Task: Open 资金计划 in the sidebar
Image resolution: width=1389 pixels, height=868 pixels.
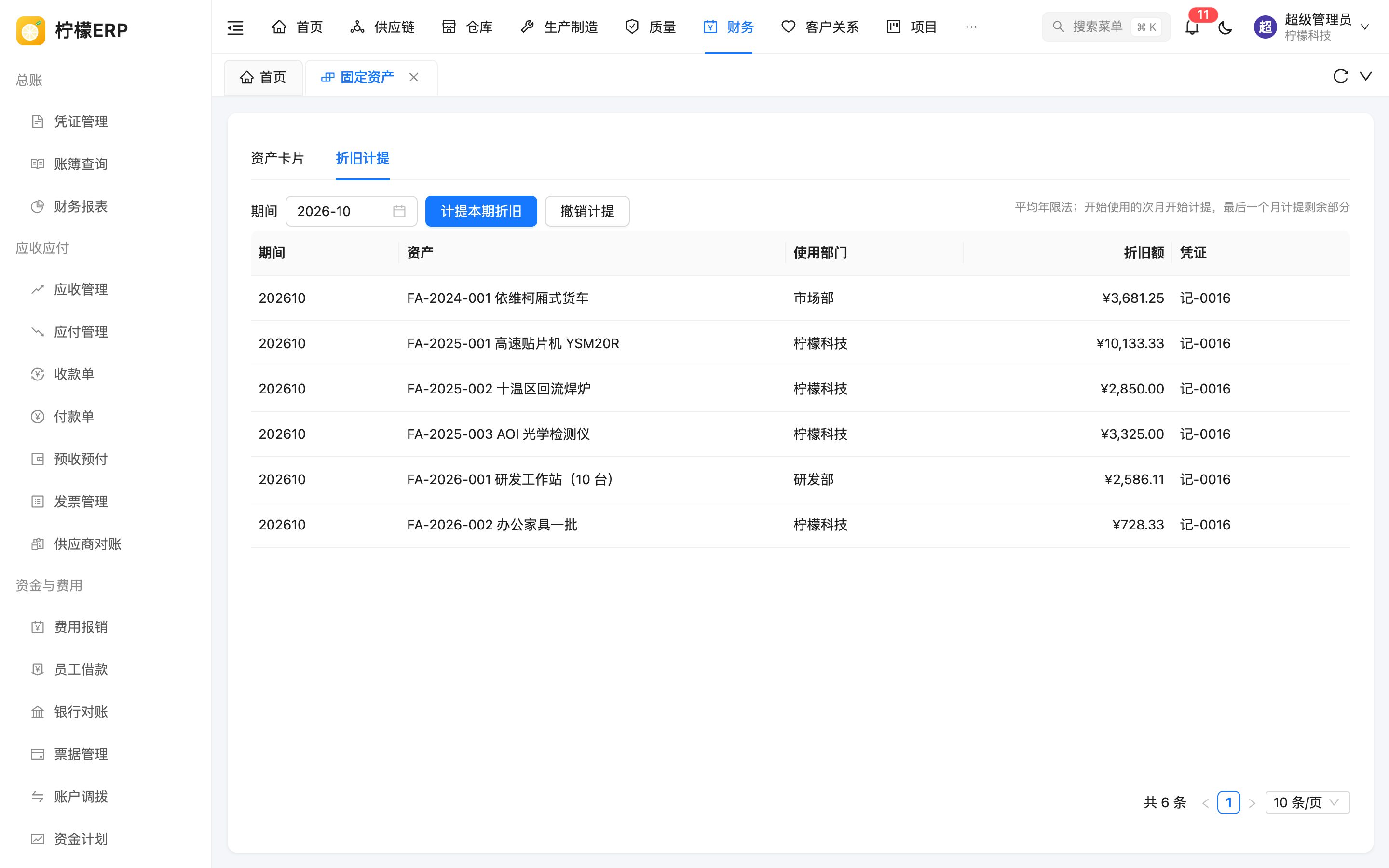Action: pos(81,839)
